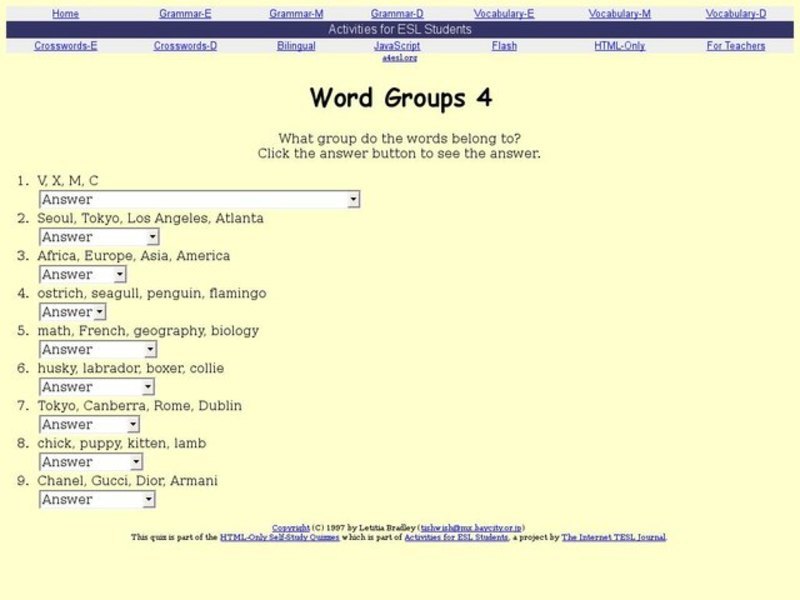The image size is (800, 600).
Task: Click the Copyright link at the bottom
Action: (x=289, y=525)
